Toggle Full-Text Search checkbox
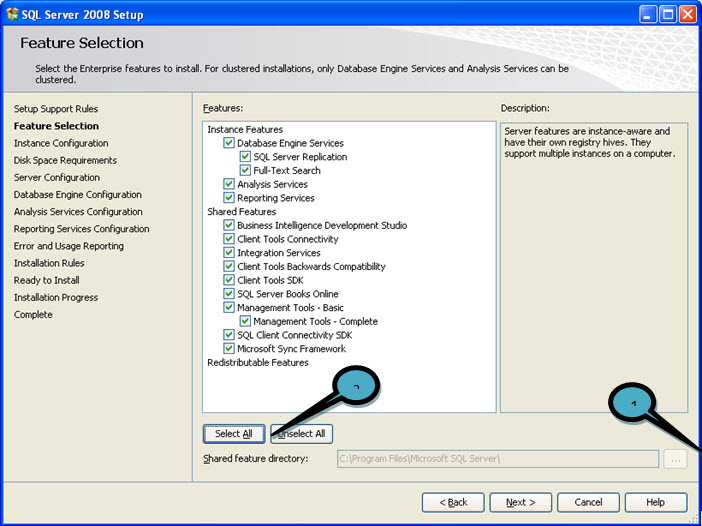 coord(245,170)
